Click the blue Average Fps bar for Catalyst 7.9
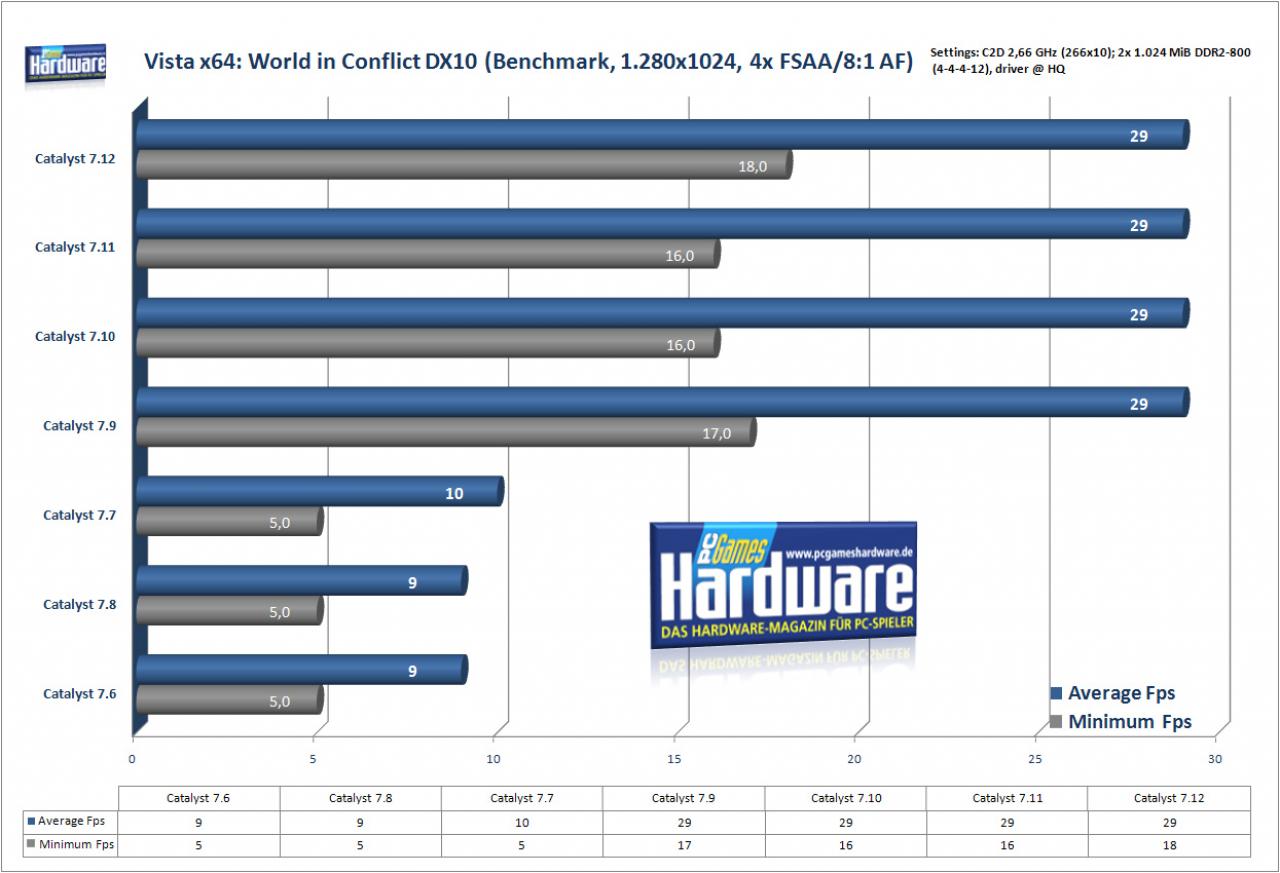This screenshot has height=873, width=1280. click(x=662, y=403)
